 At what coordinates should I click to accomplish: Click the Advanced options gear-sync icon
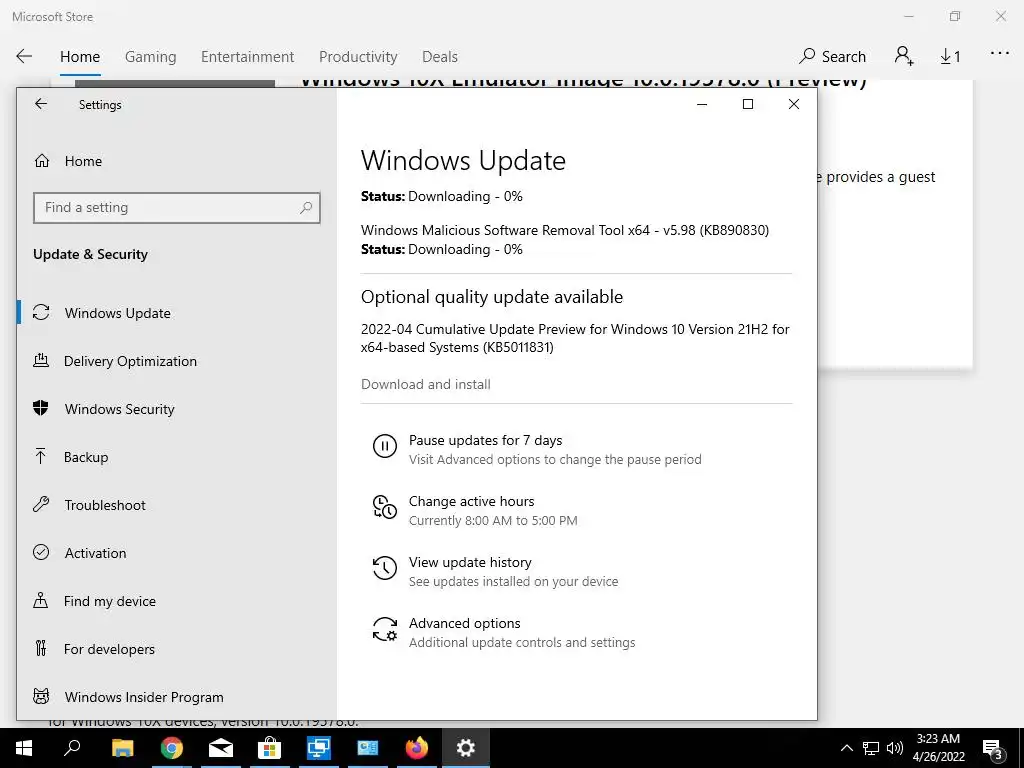[x=385, y=630]
